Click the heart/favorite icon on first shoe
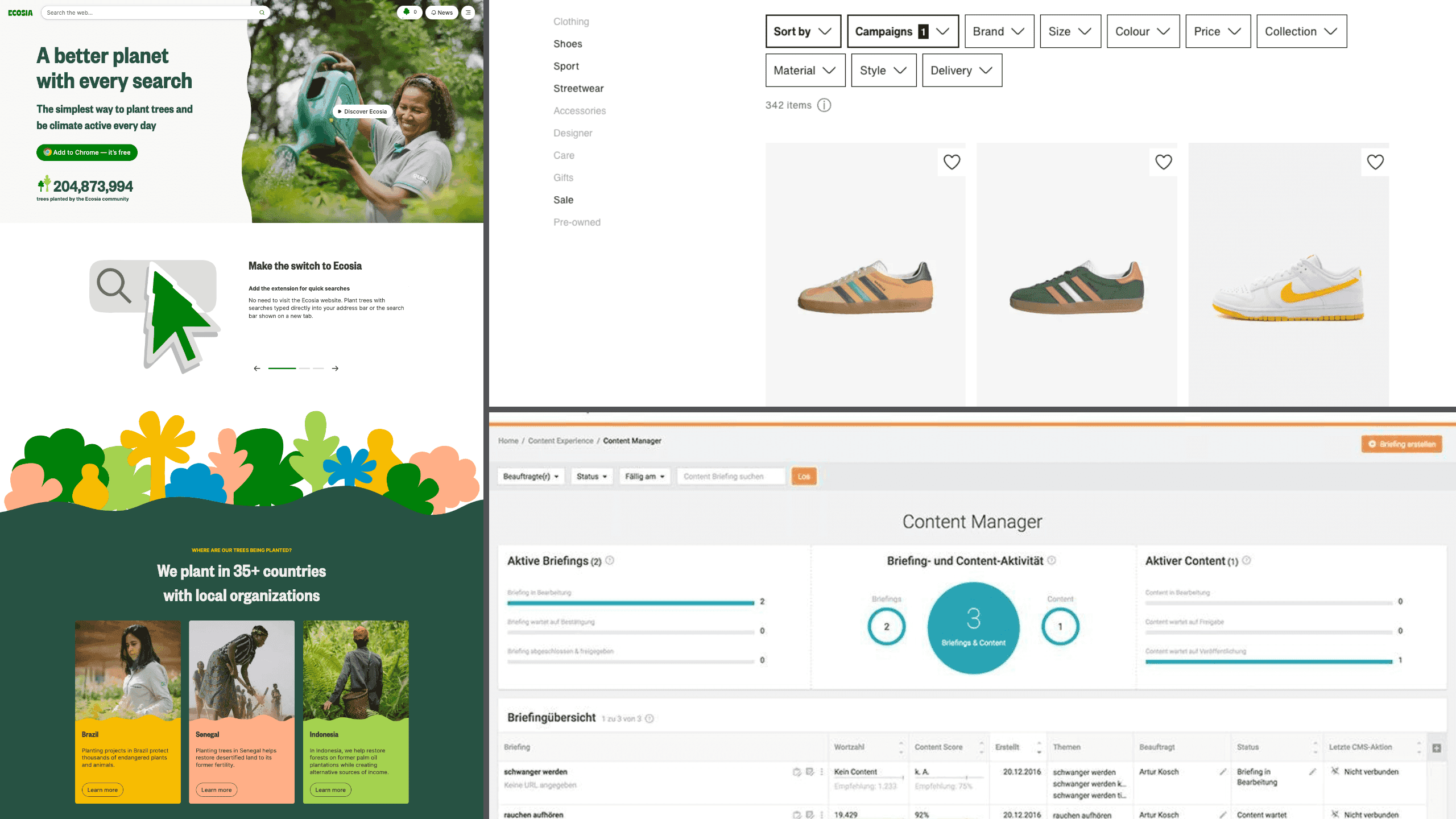Screen dimensions: 1456x819 click(x=951, y=162)
